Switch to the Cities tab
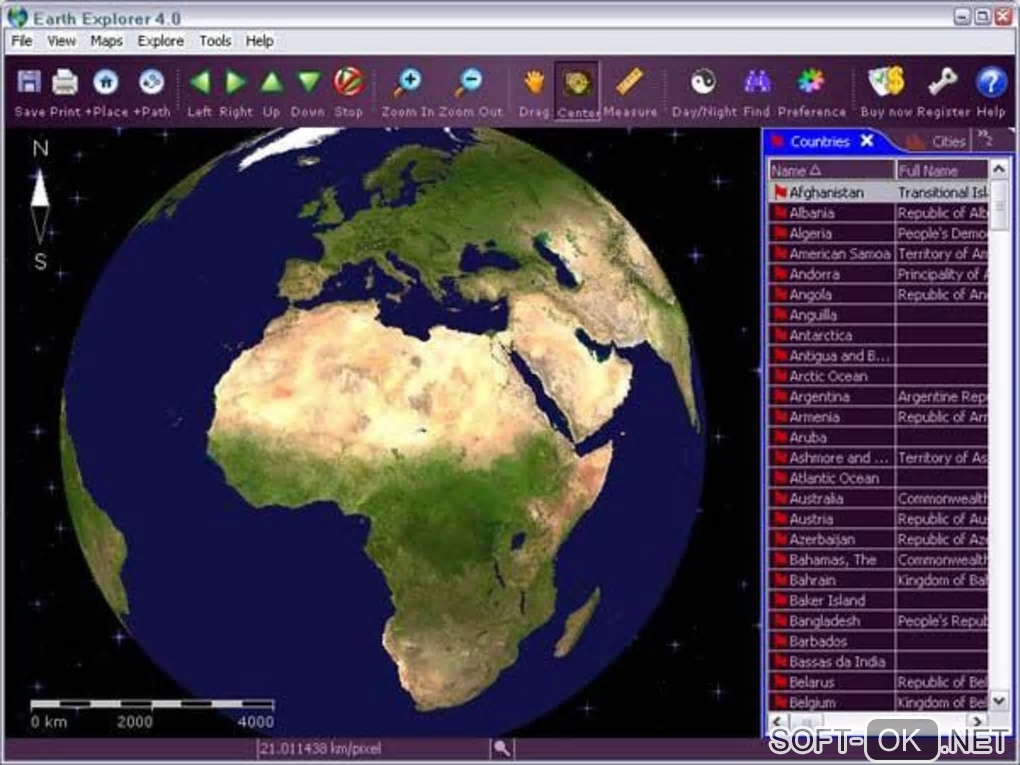The width and height of the screenshot is (1020, 765). point(937,141)
